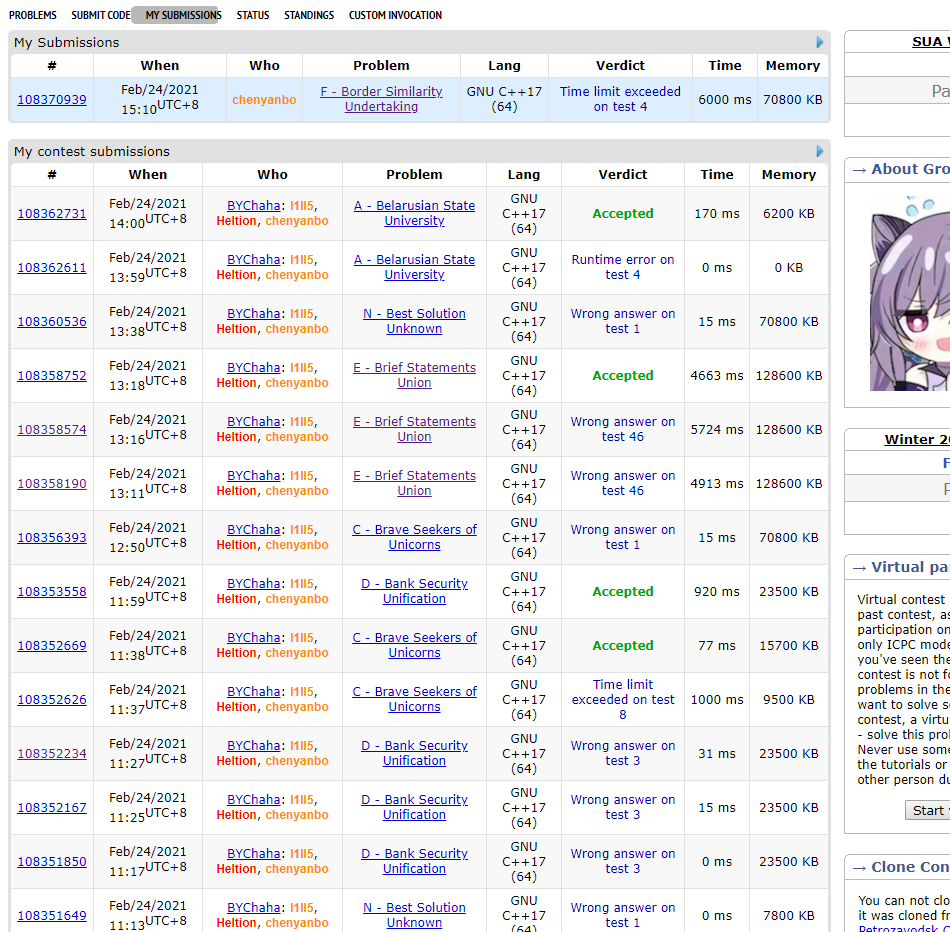The width and height of the screenshot is (950, 932).
Task: Switch to the SUBMIT CODE tab
Action: 100,15
